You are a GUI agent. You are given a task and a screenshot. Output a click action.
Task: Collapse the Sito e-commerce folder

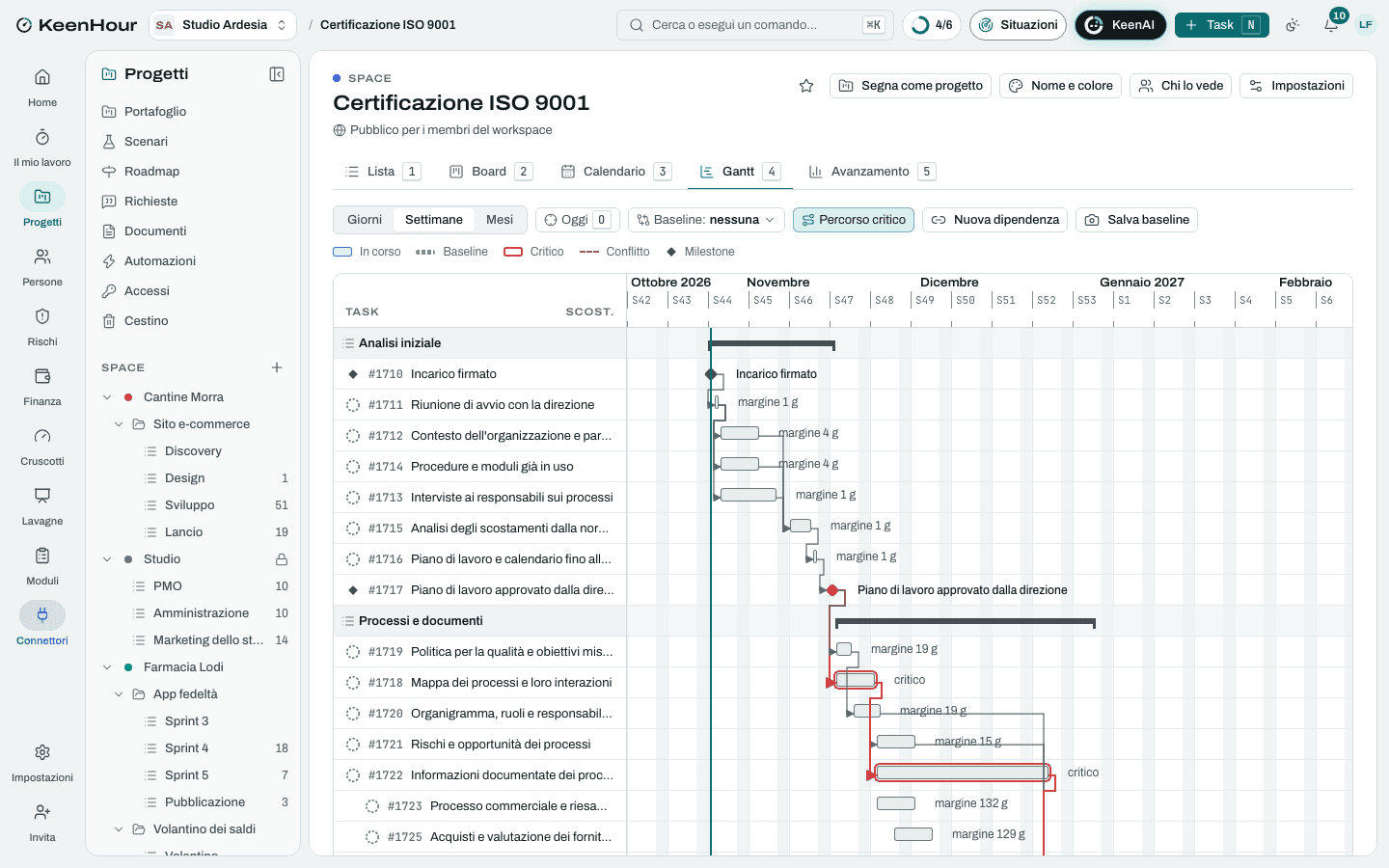119,424
